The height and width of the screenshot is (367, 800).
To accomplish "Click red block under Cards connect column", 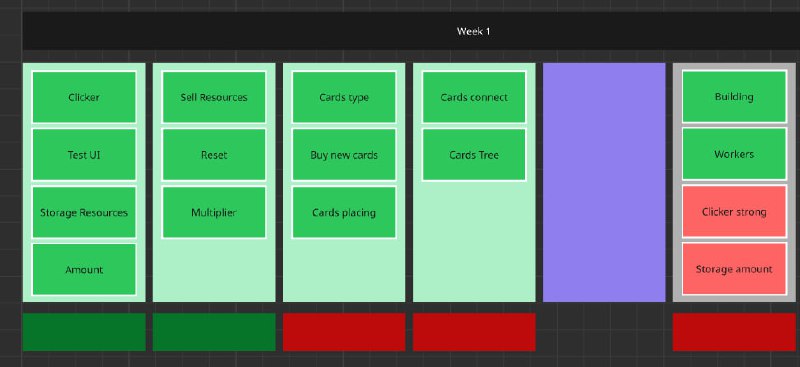I will [474, 332].
